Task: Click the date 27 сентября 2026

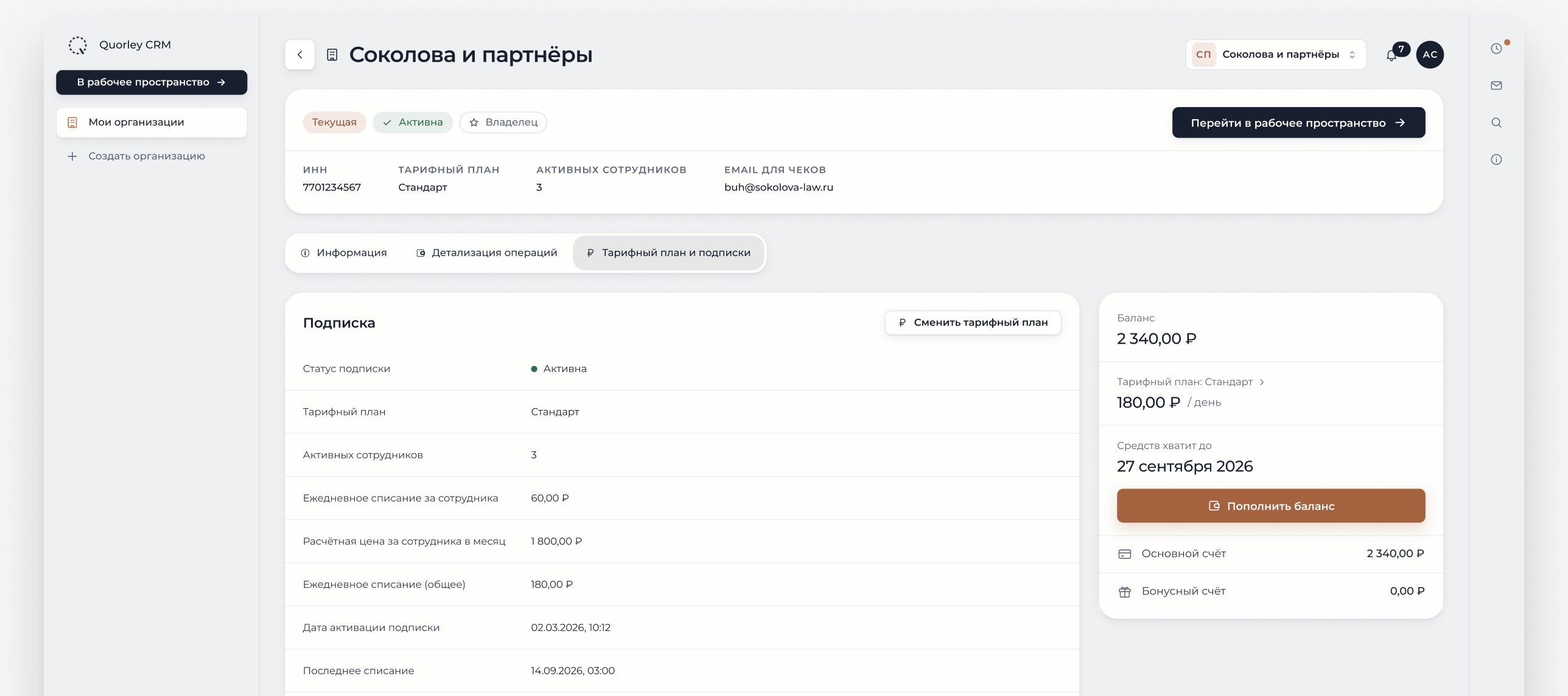Action: (1185, 467)
